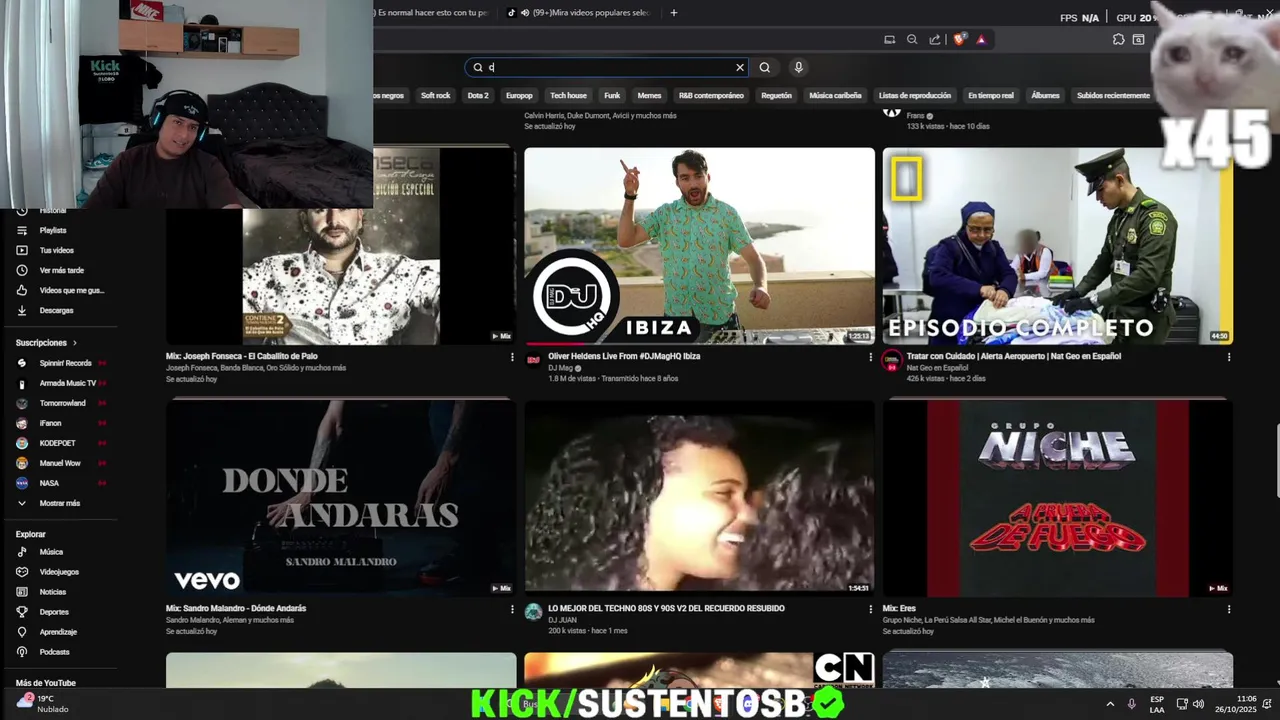Viewport: 1280px width, 720px height.
Task: Open the NASA channel subscription
Action: [49, 483]
